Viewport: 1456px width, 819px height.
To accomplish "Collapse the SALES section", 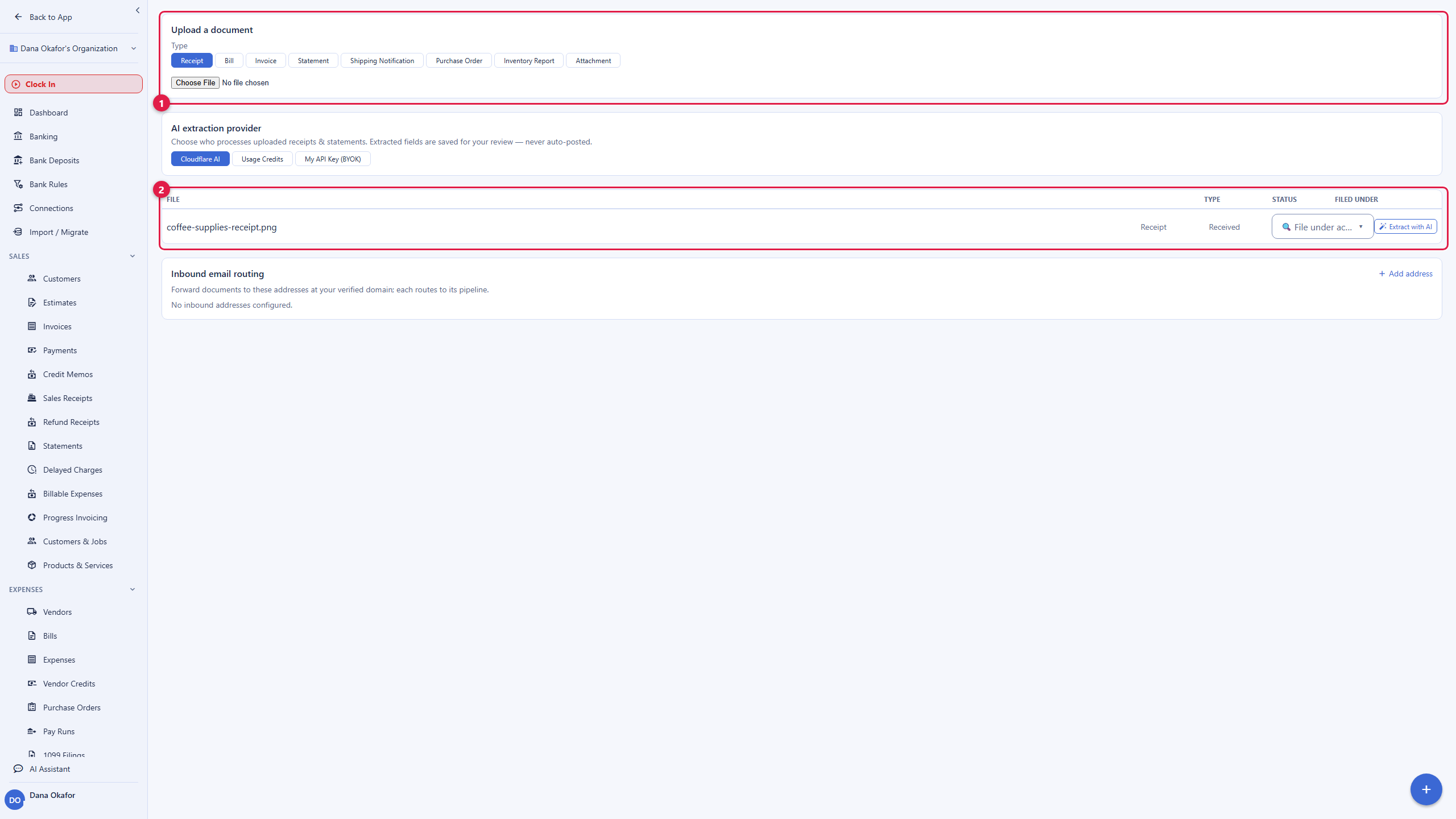I will click(133, 256).
